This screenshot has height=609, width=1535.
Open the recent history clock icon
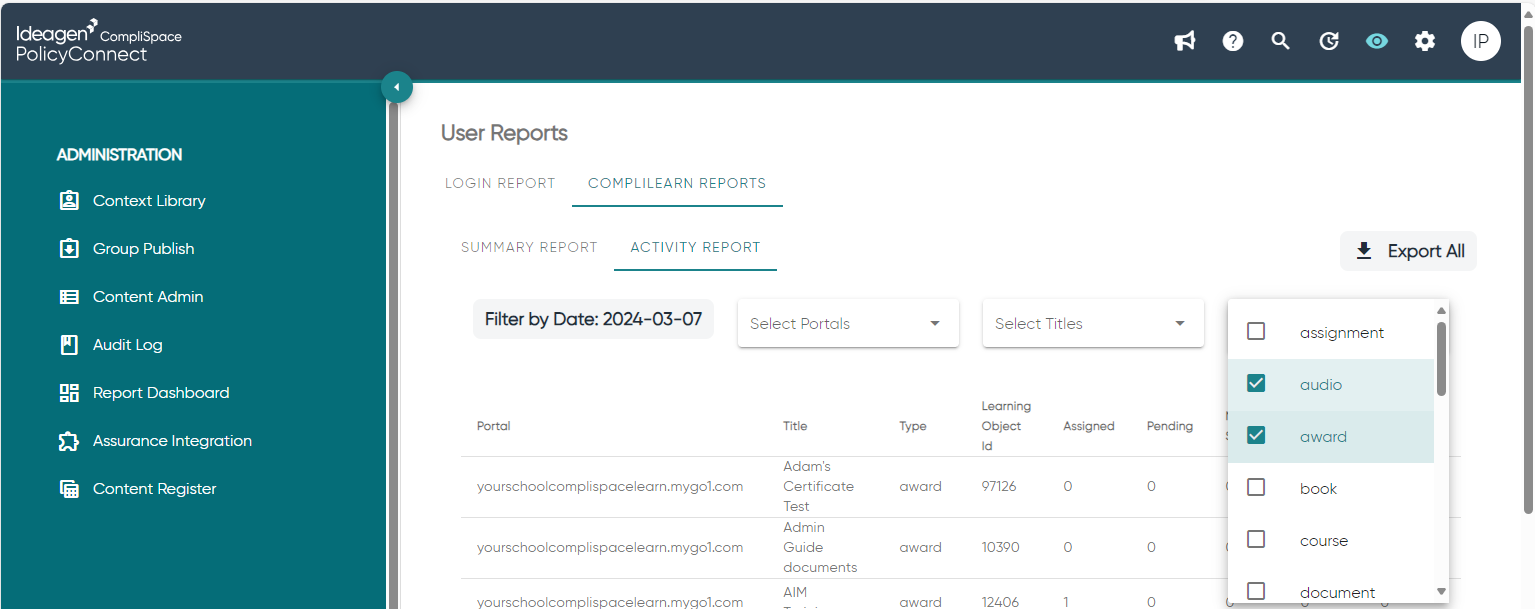tap(1329, 41)
